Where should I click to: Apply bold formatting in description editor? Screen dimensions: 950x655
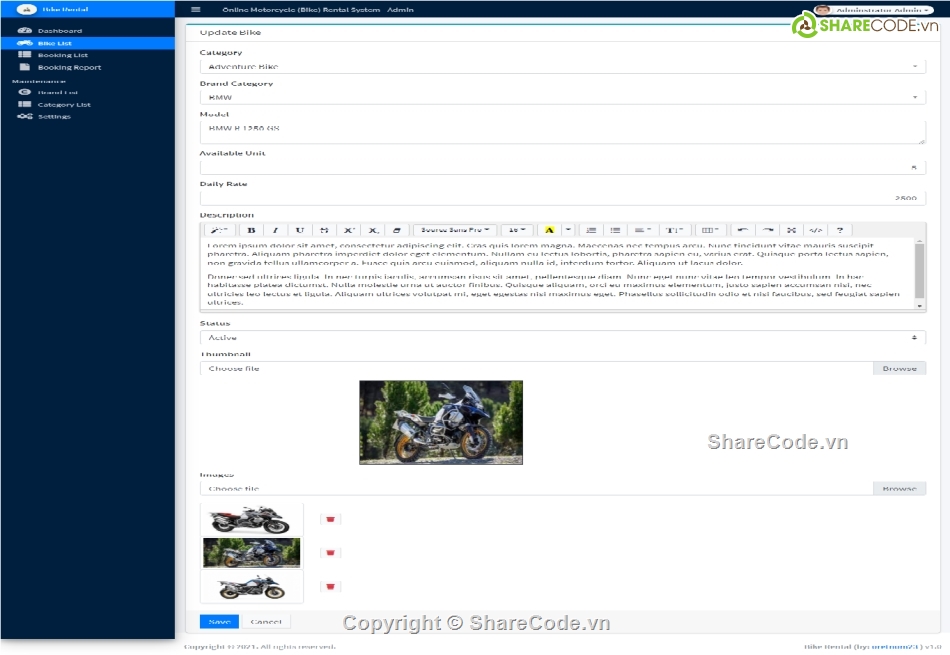252,230
